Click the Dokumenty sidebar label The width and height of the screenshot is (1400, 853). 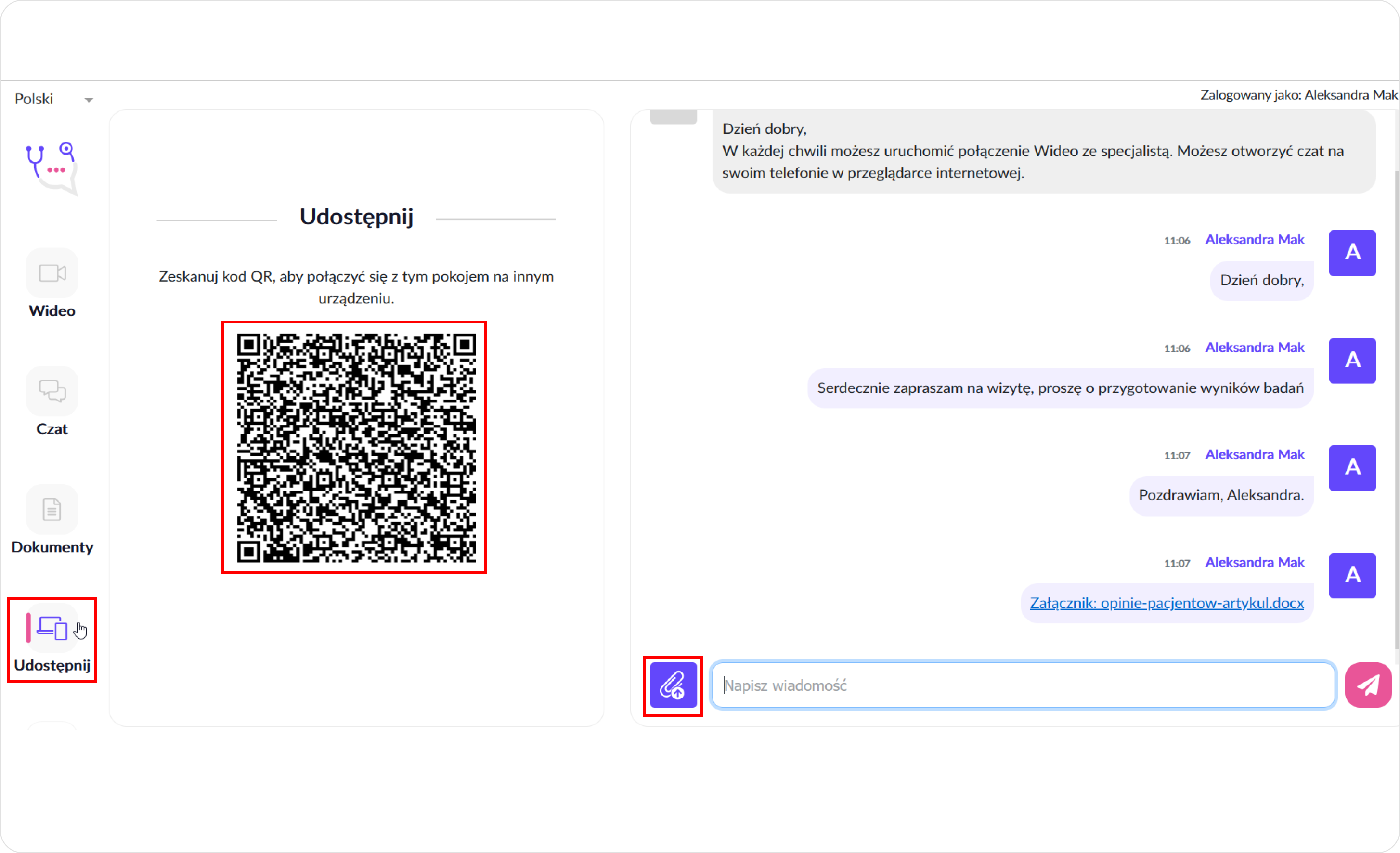click(x=52, y=548)
